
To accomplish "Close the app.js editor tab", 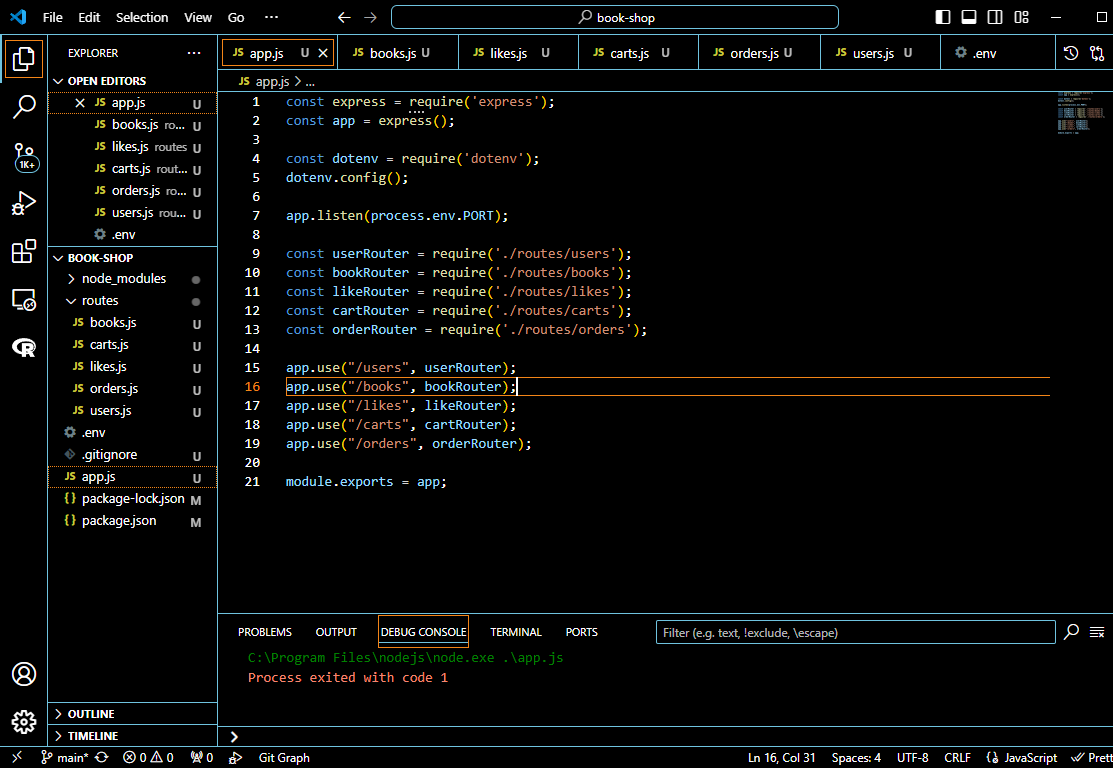I will [x=323, y=53].
